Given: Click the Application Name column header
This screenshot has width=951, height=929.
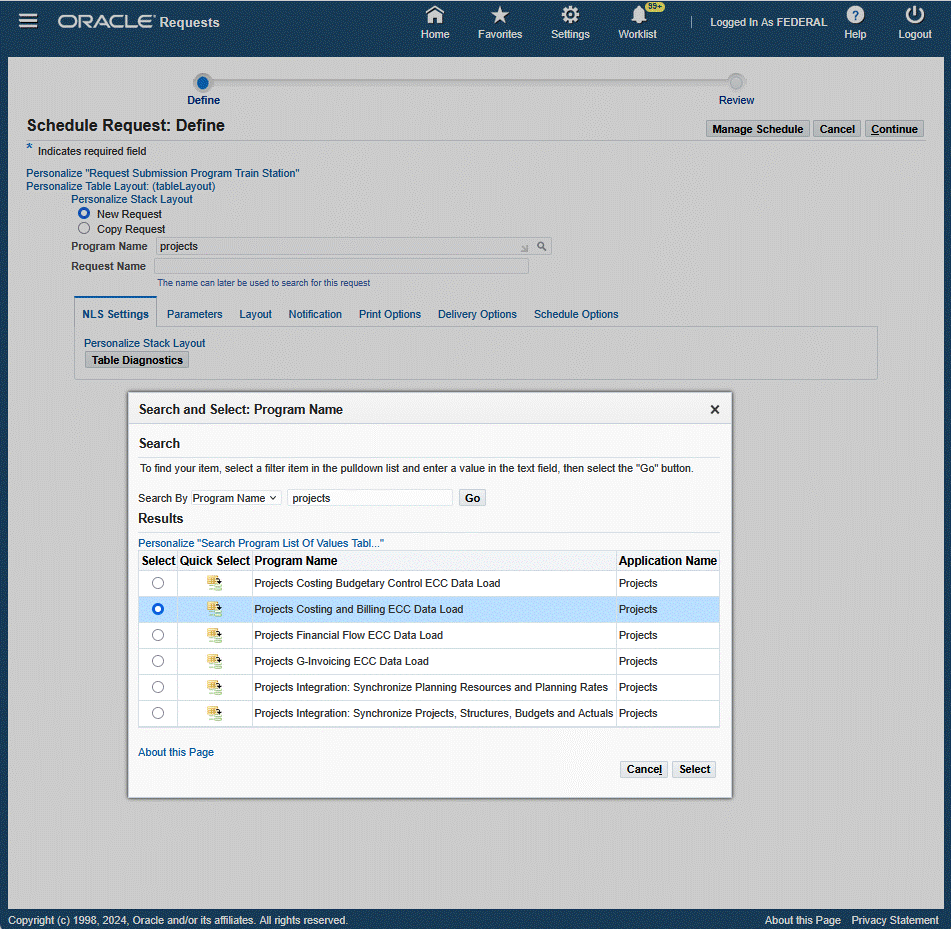Looking at the screenshot, I should (x=668, y=561).
